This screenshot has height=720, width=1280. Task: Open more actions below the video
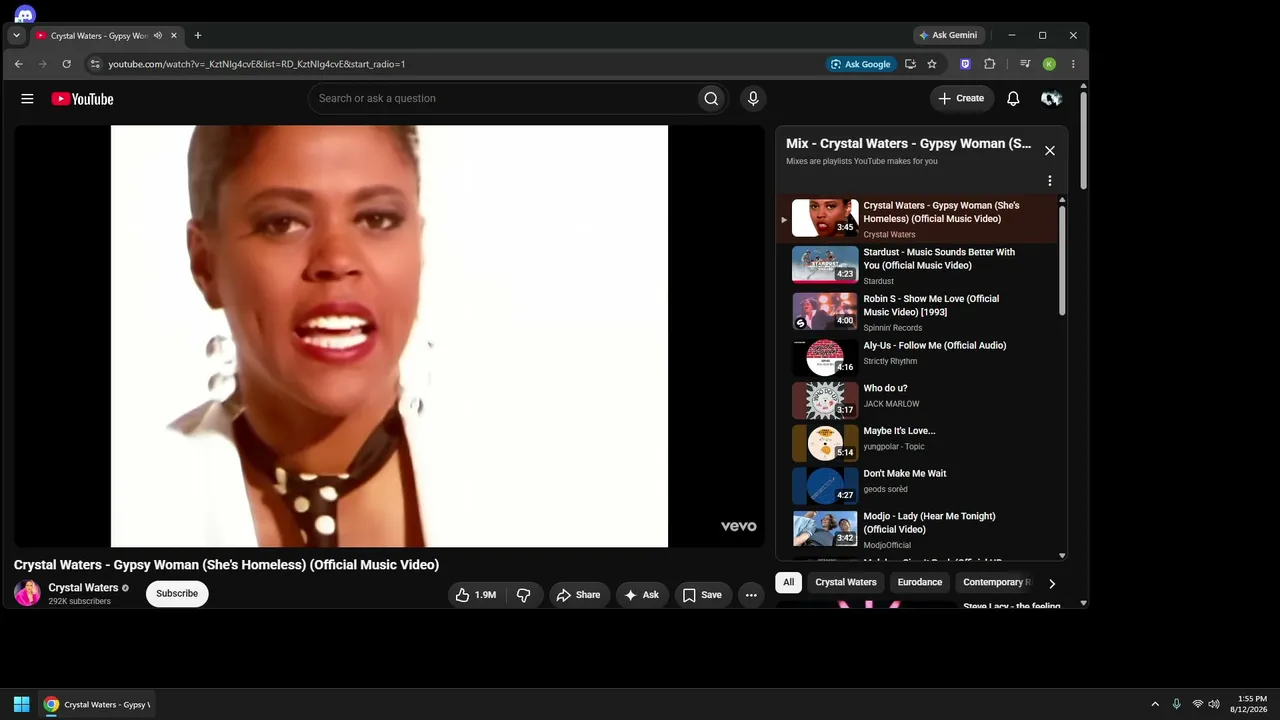(x=751, y=595)
